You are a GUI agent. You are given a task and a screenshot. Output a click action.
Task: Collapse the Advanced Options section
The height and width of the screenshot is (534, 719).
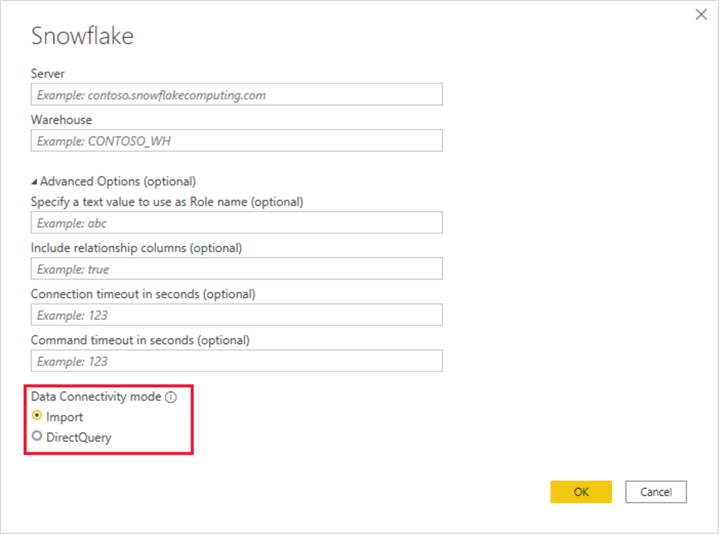(34, 182)
